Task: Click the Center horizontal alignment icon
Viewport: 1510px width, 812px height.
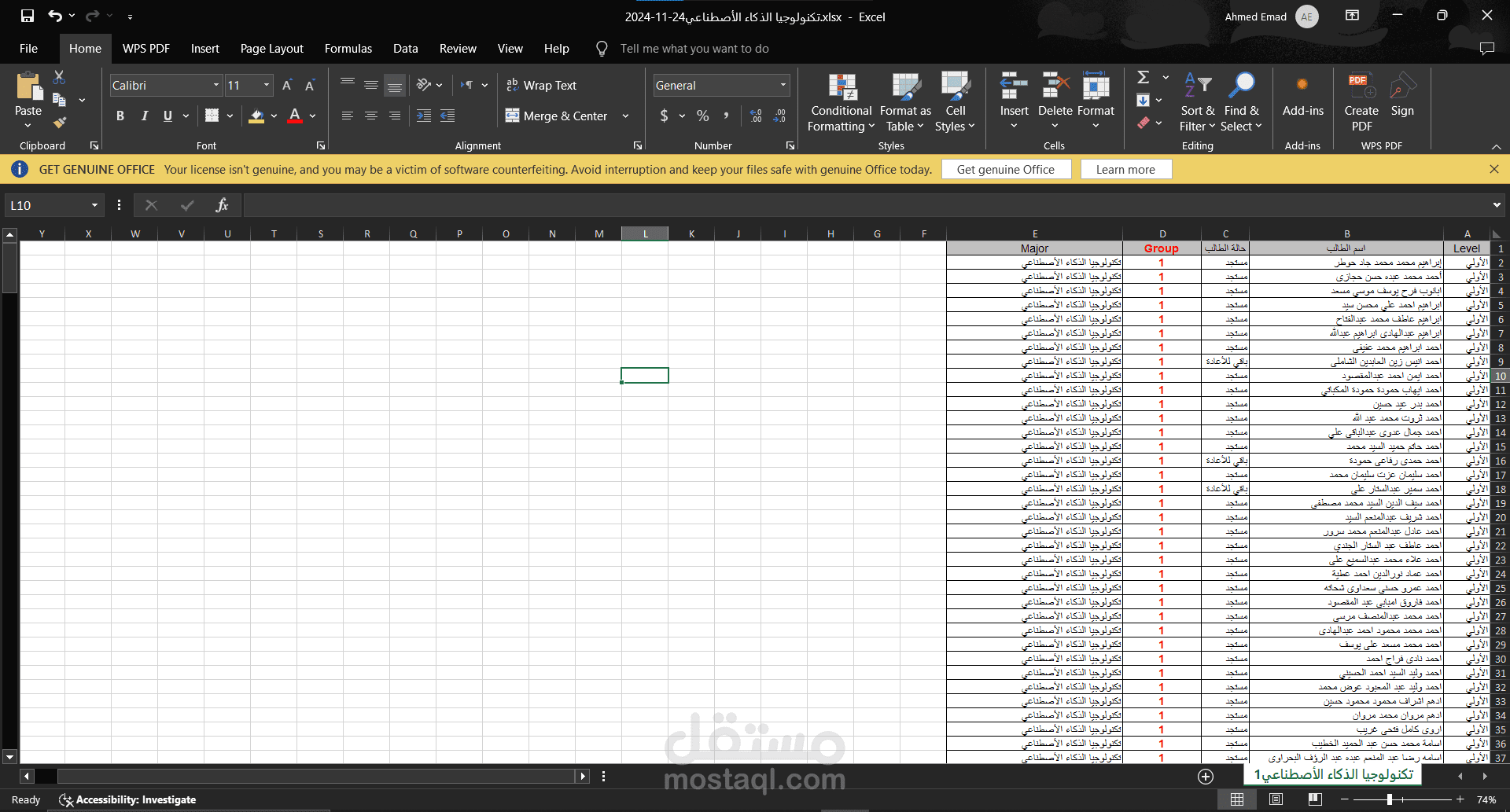Action: click(x=371, y=116)
